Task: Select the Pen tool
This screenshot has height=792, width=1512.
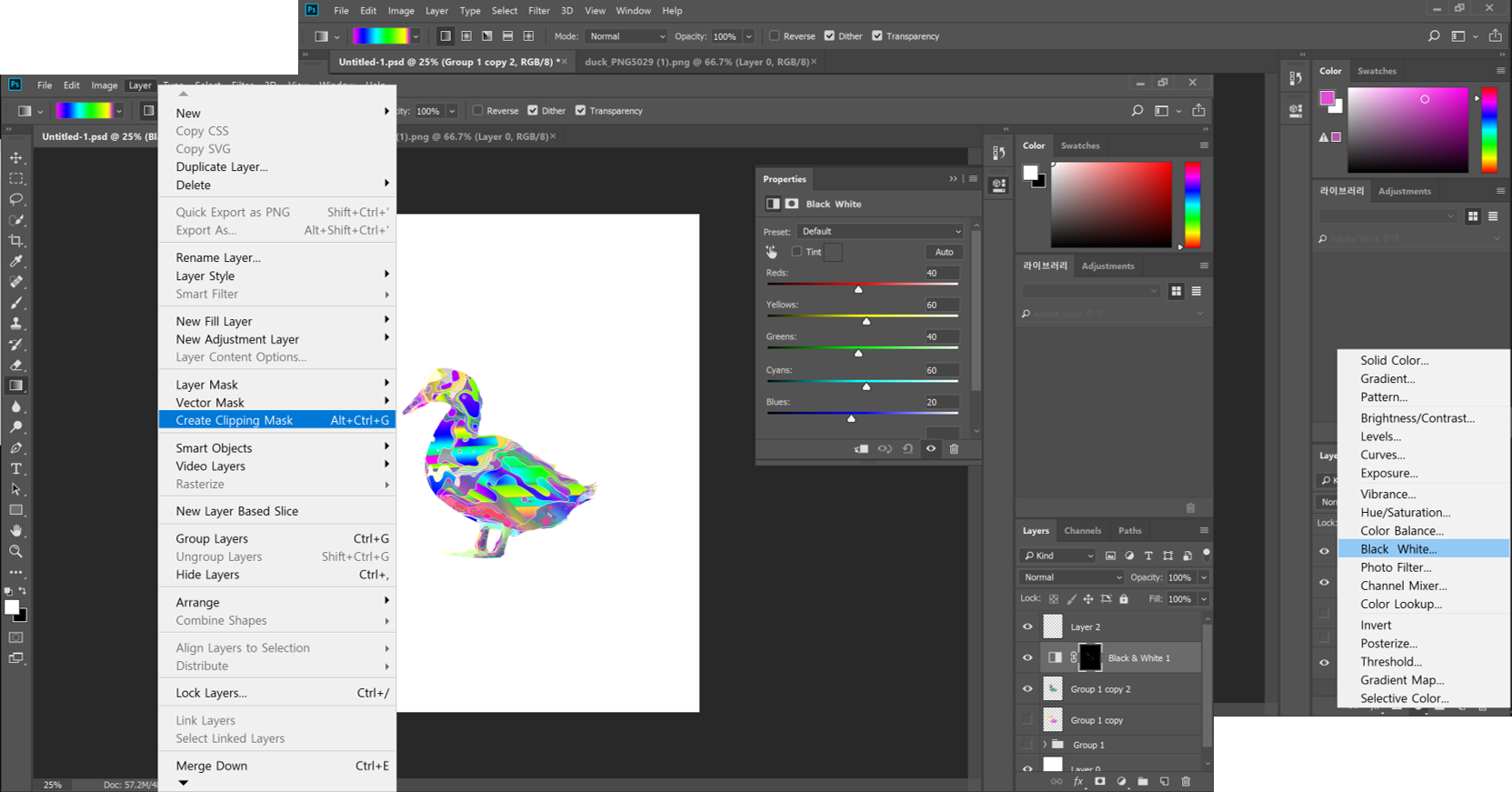Action: (16, 447)
